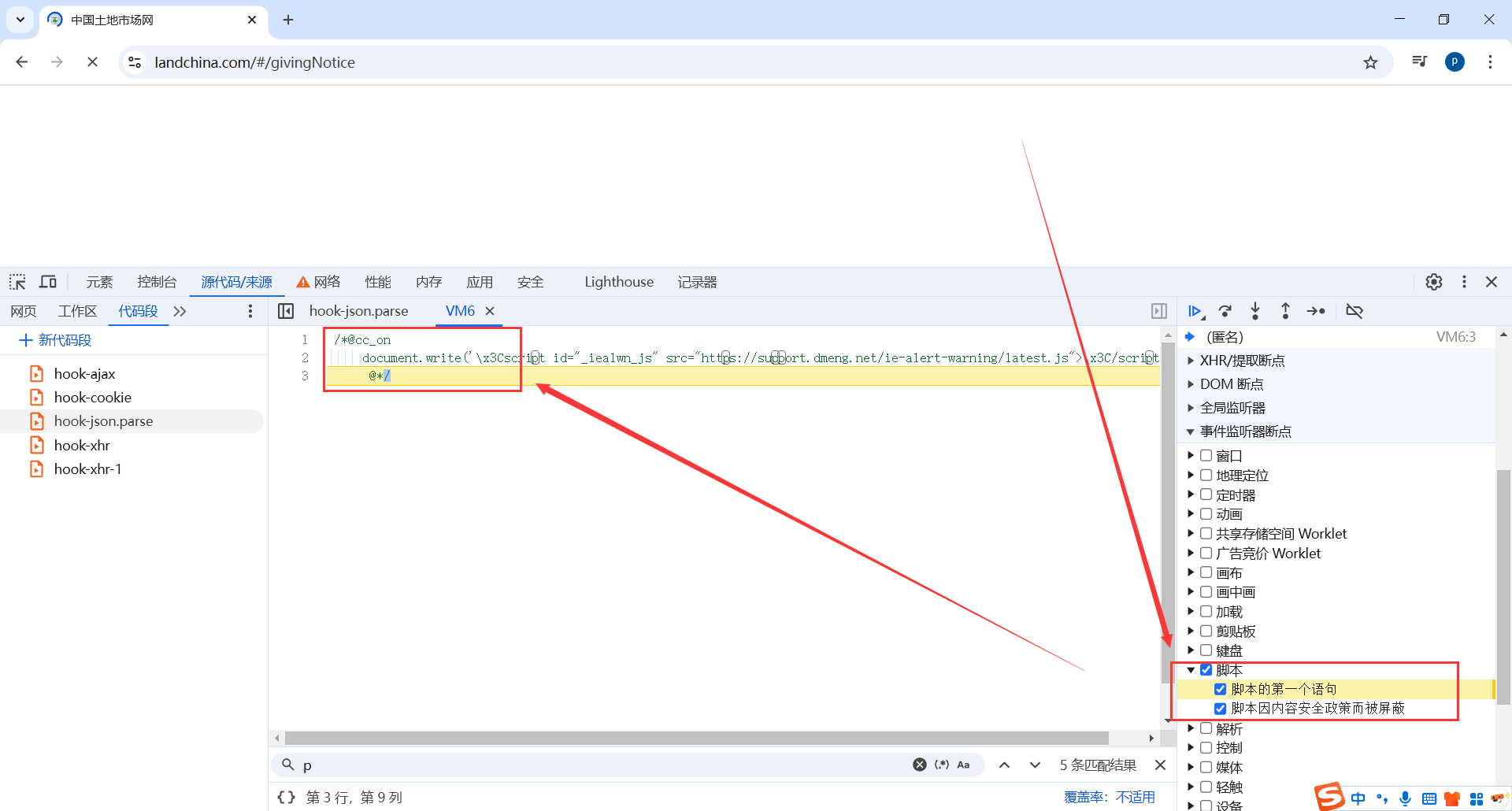Open Chrome media control icon
Image resolution: width=1512 pixels, height=811 pixels.
coord(1419,62)
